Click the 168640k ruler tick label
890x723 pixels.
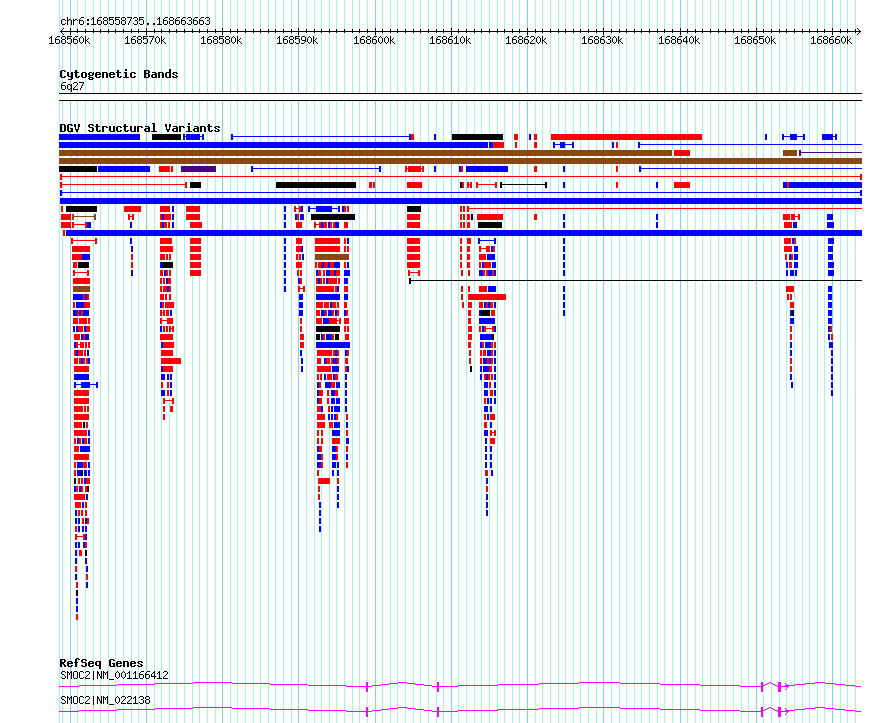pos(679,40)
